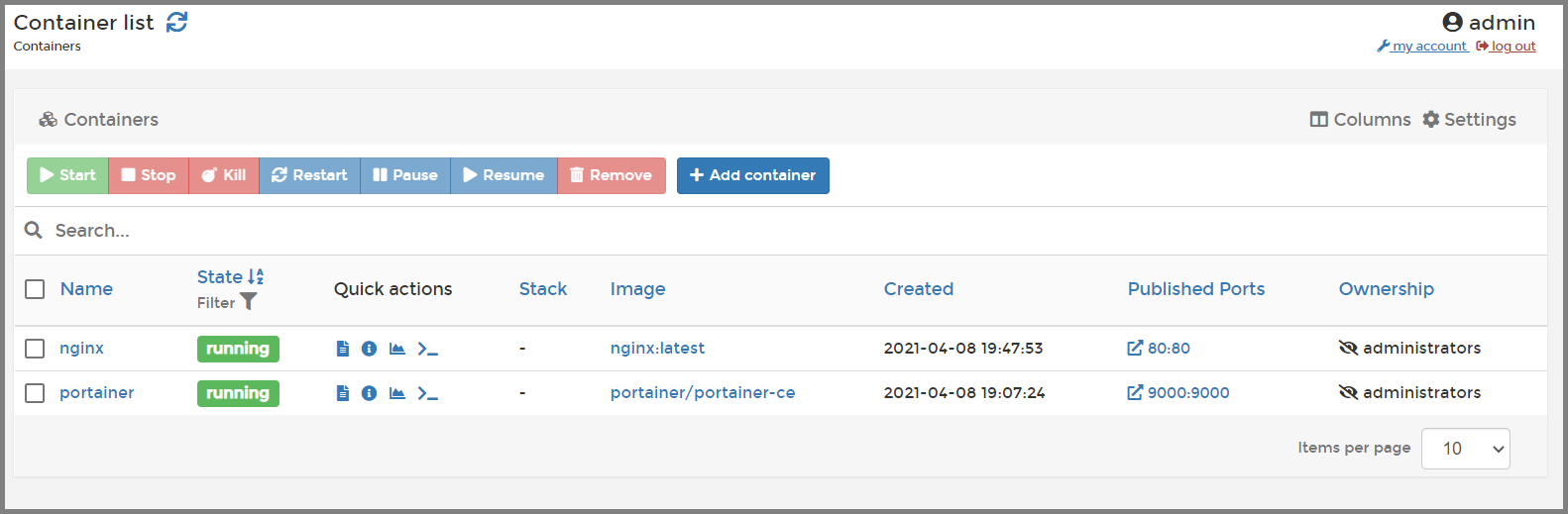The width and height of the screenshot is (1568, 514).
Task: Check the portainer row checkbox
Action: click(x=35, y=393)
